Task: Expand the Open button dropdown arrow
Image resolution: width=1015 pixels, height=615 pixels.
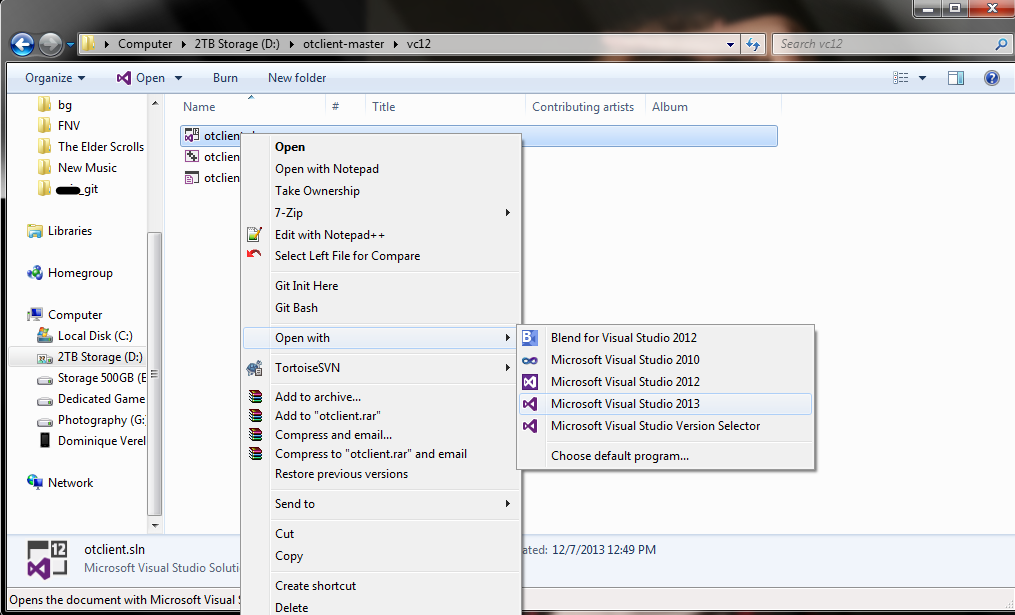Action: pyautogui.click(x=179, y=78)
